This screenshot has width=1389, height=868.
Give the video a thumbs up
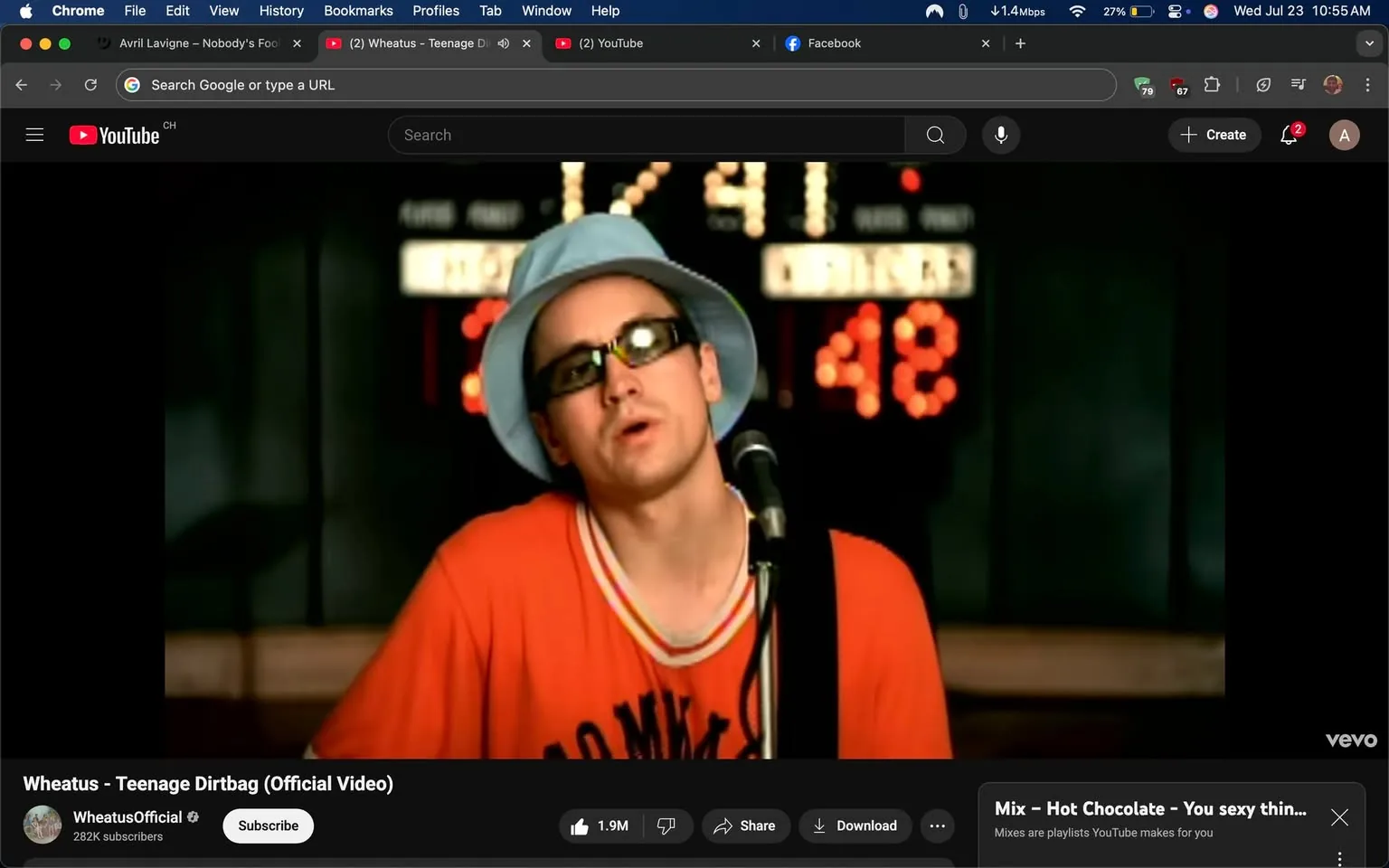tap(580, 826)
